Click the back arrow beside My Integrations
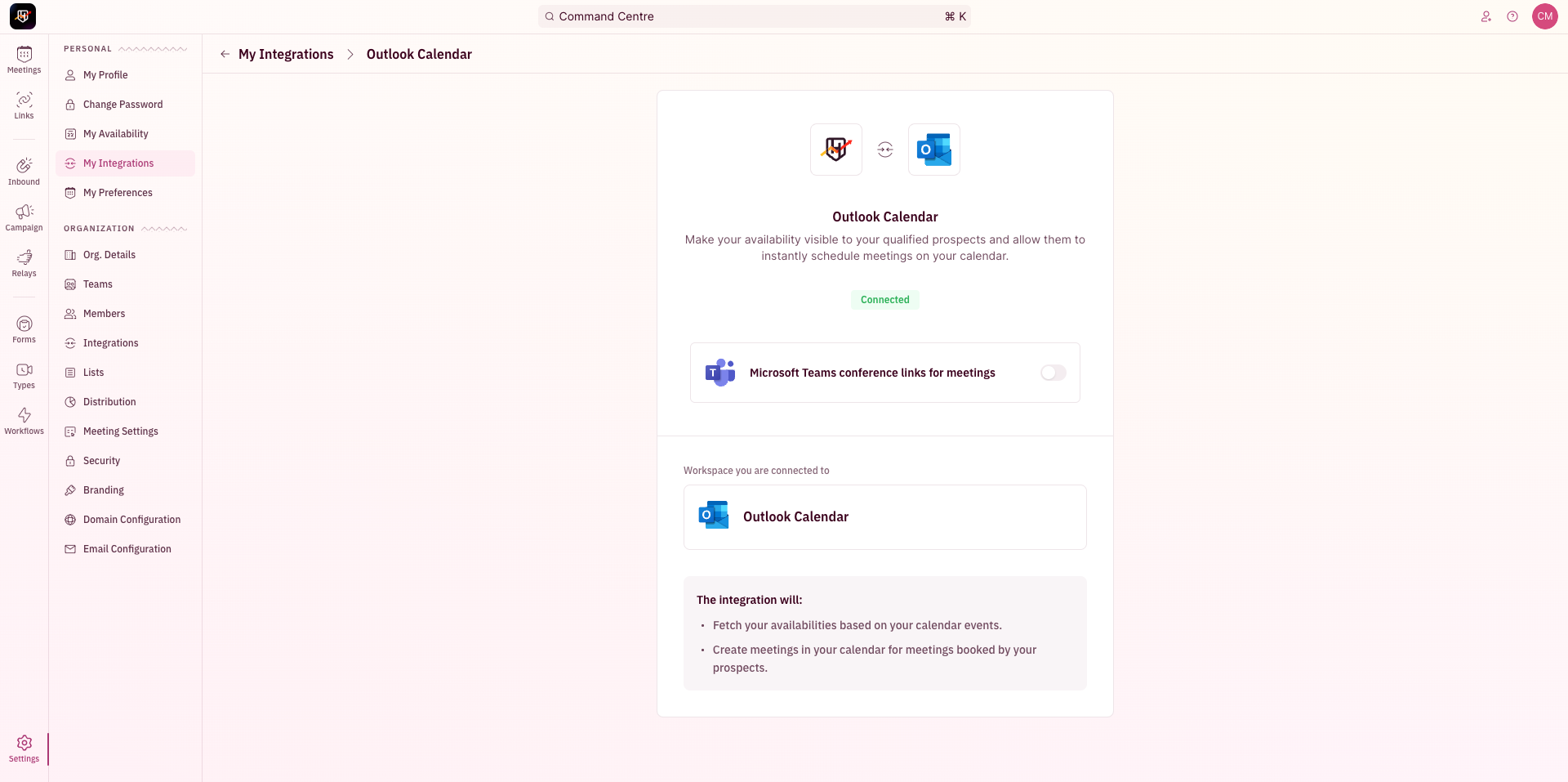The height and width of the screenshot is (782, 1568). 225,54
